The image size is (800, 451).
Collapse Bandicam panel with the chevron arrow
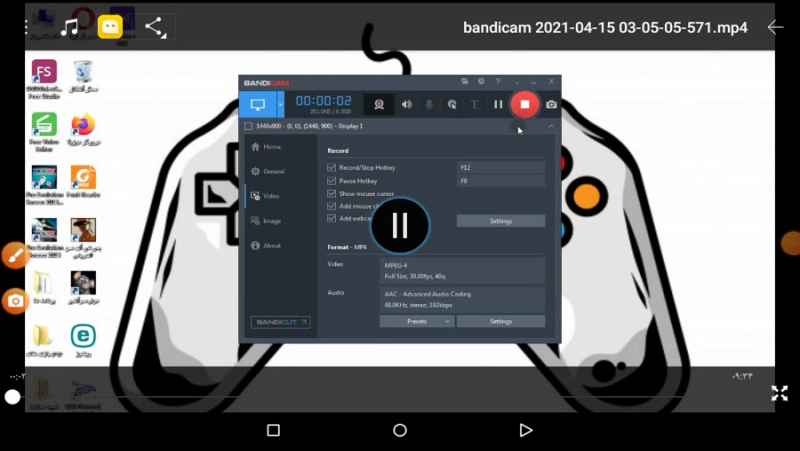click(x=551, y=126)
